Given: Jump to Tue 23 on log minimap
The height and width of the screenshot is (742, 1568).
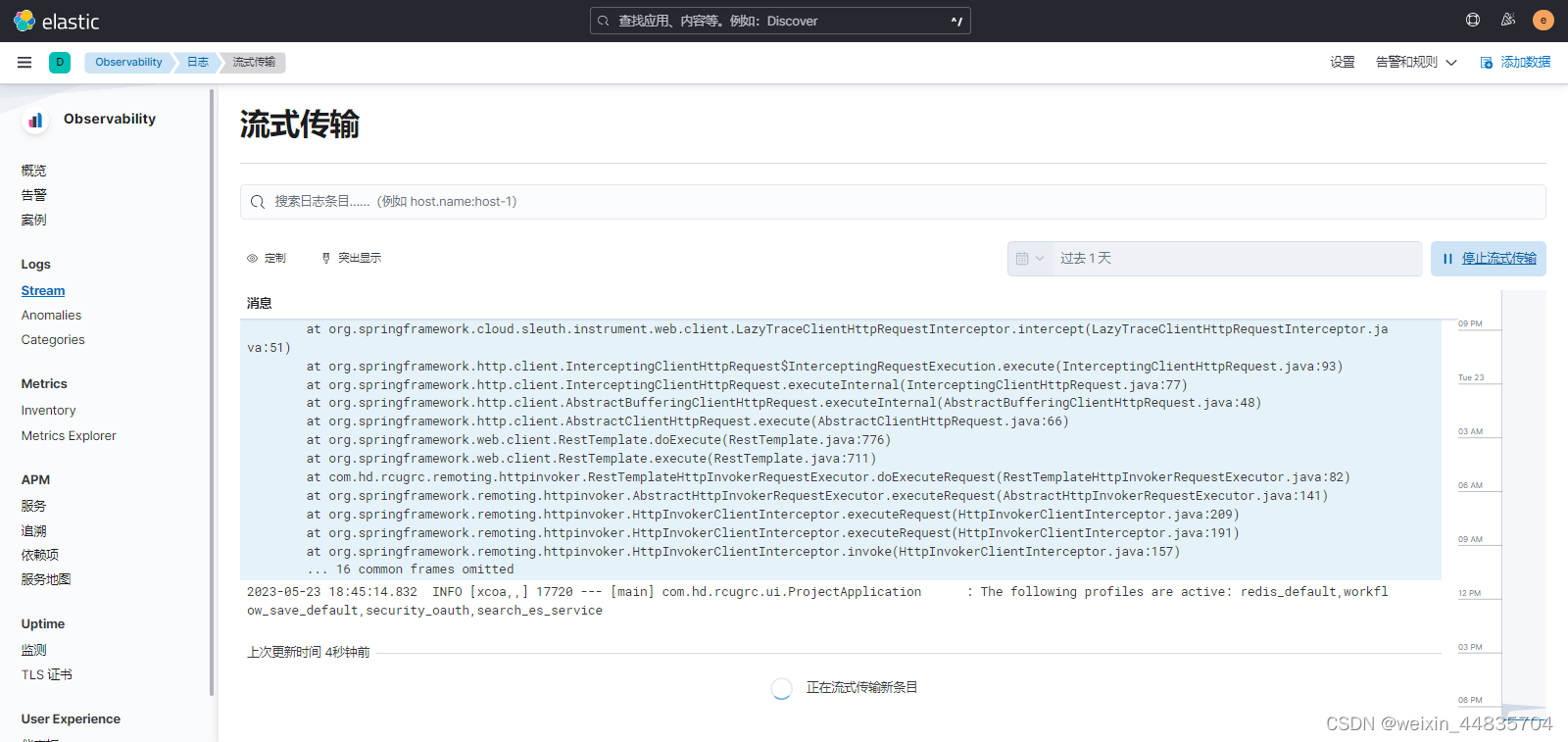Looking at the screenshot, I should coord(1471,377).
